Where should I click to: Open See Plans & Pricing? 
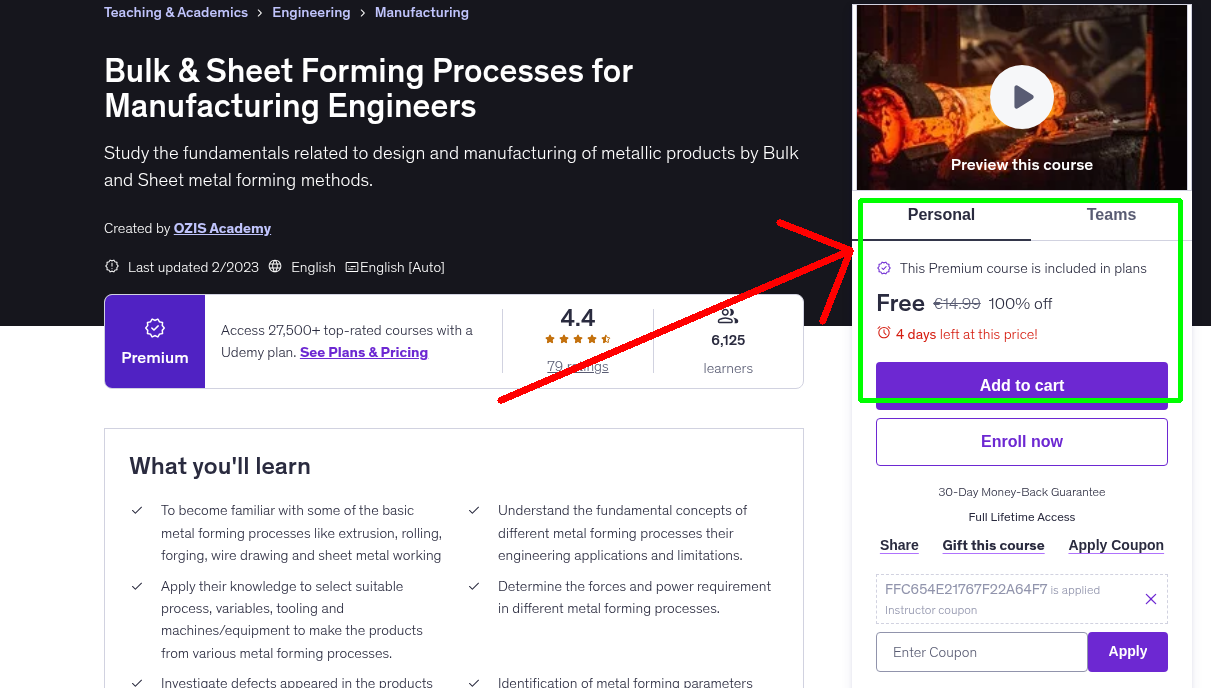[363, 352]
